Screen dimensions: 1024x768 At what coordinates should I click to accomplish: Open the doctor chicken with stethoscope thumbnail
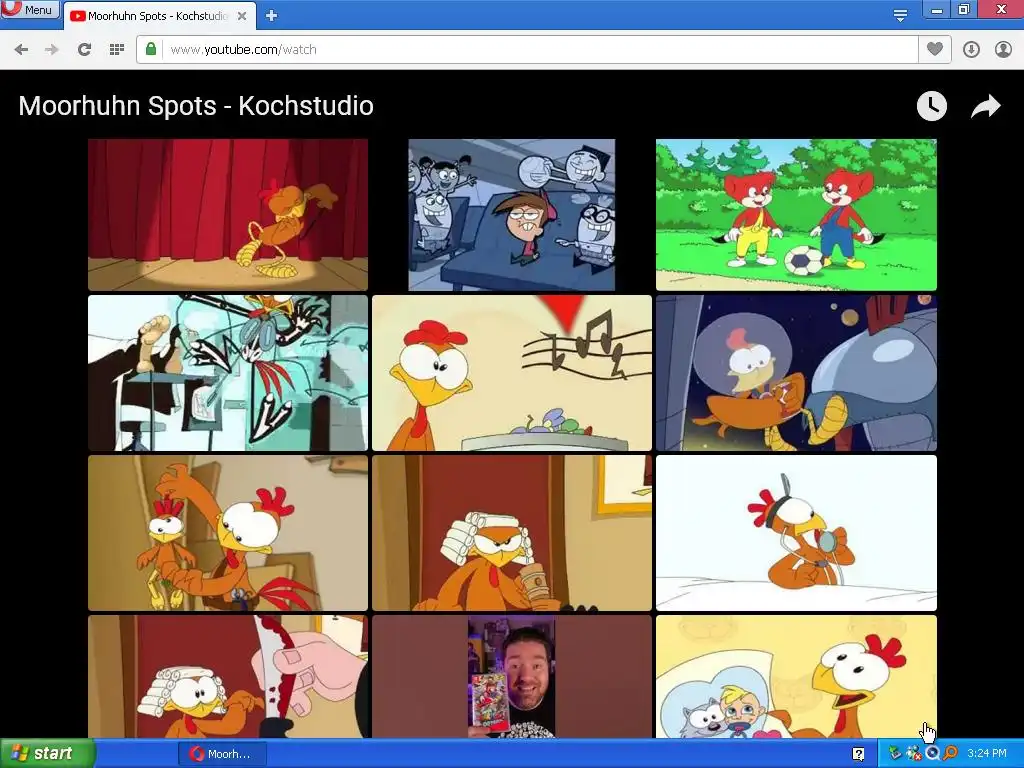(796, 533)
